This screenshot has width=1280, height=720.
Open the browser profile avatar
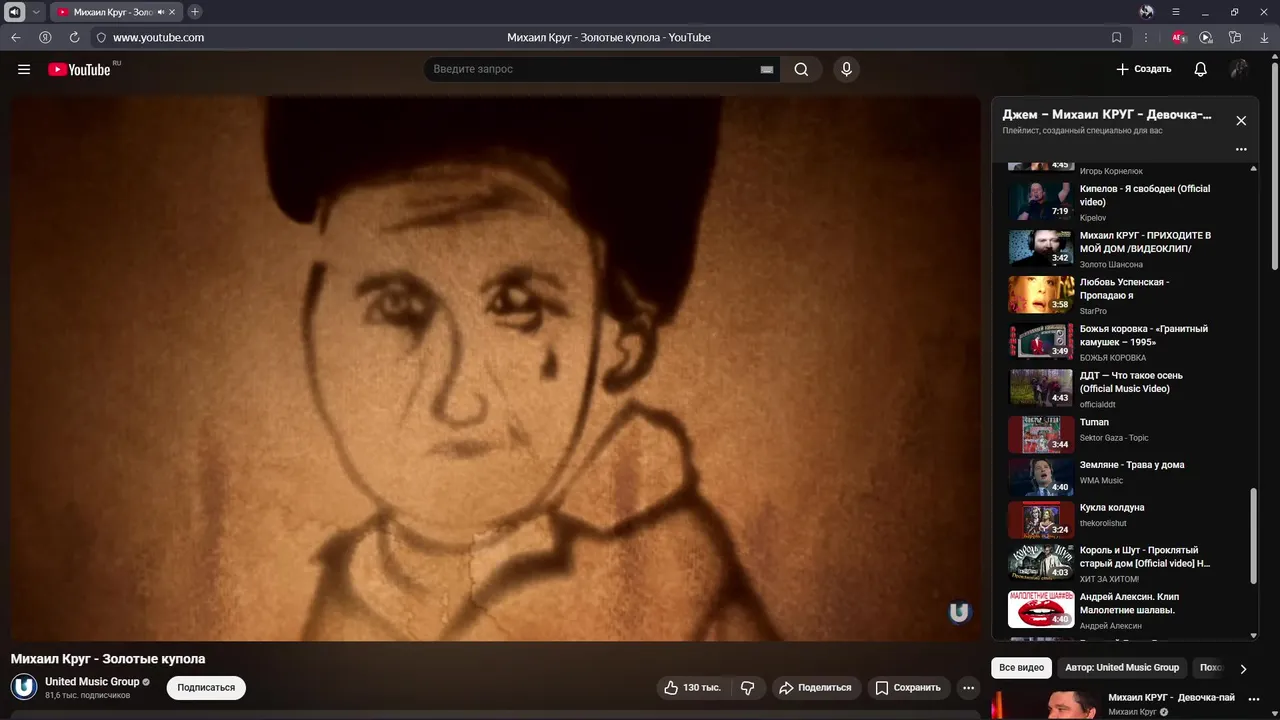(1146, 12)
